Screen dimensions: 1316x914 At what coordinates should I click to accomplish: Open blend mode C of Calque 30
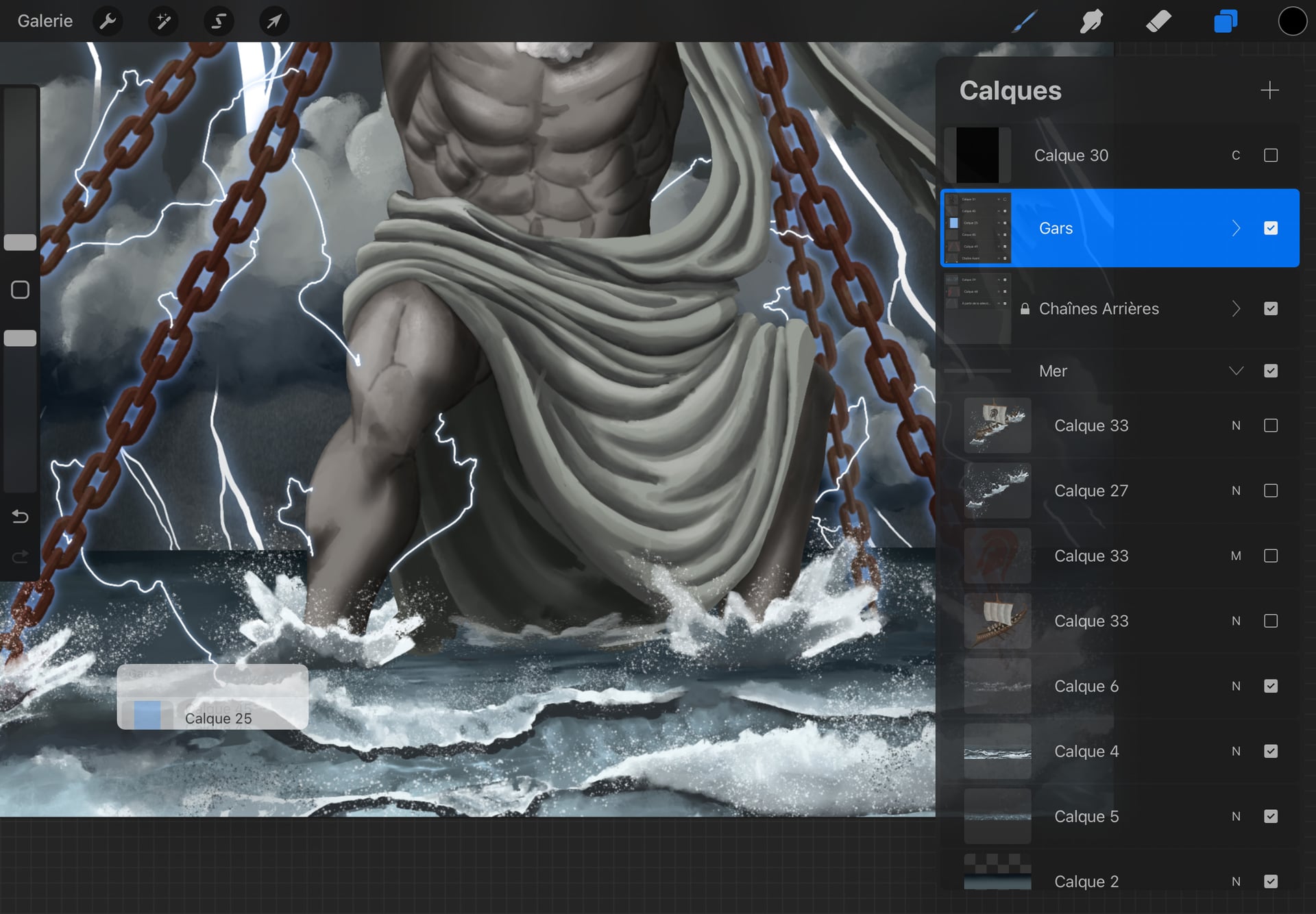click(x=1236, y=156)
